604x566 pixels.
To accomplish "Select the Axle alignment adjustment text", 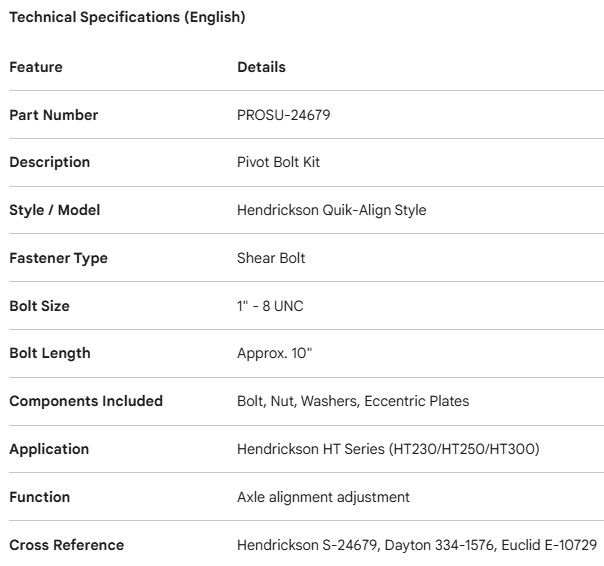I will pos(323,497).
